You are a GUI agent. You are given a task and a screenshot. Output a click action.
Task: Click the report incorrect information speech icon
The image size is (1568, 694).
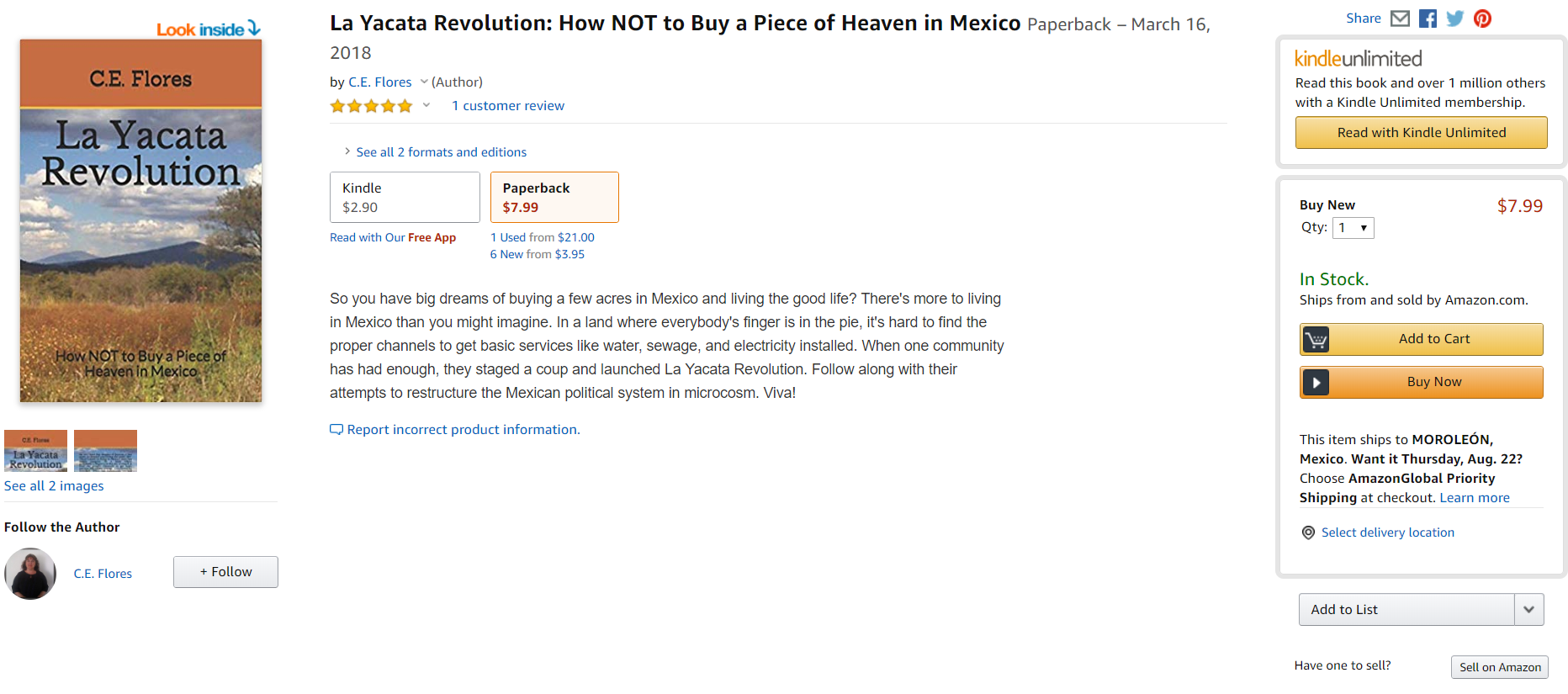336,430
